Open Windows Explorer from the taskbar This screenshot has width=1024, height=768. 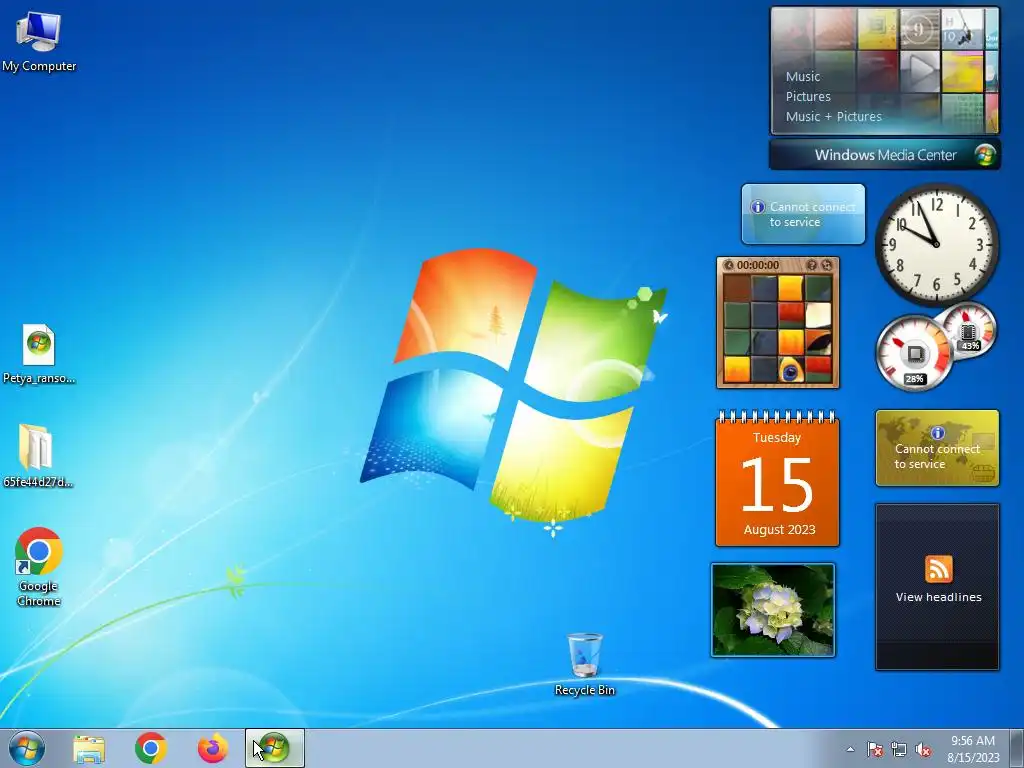coord(89,748)
